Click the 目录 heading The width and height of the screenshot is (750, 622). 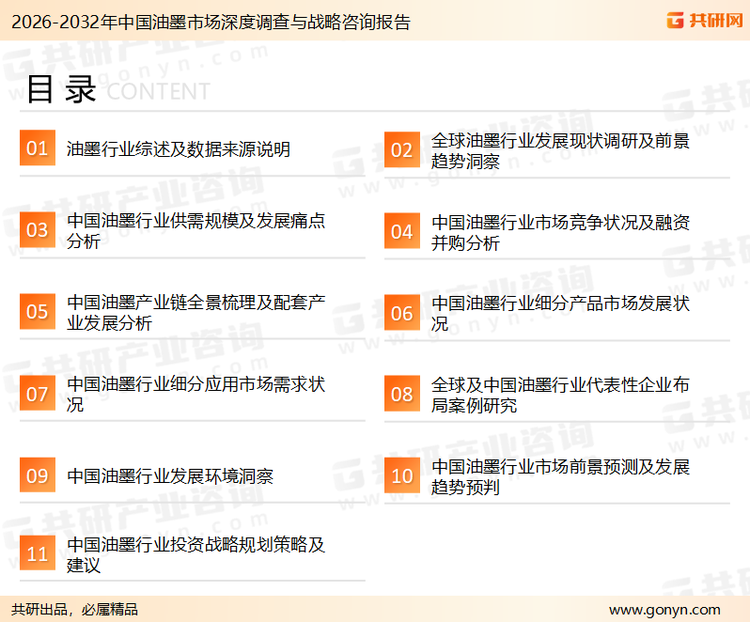(x=61, y=89)
